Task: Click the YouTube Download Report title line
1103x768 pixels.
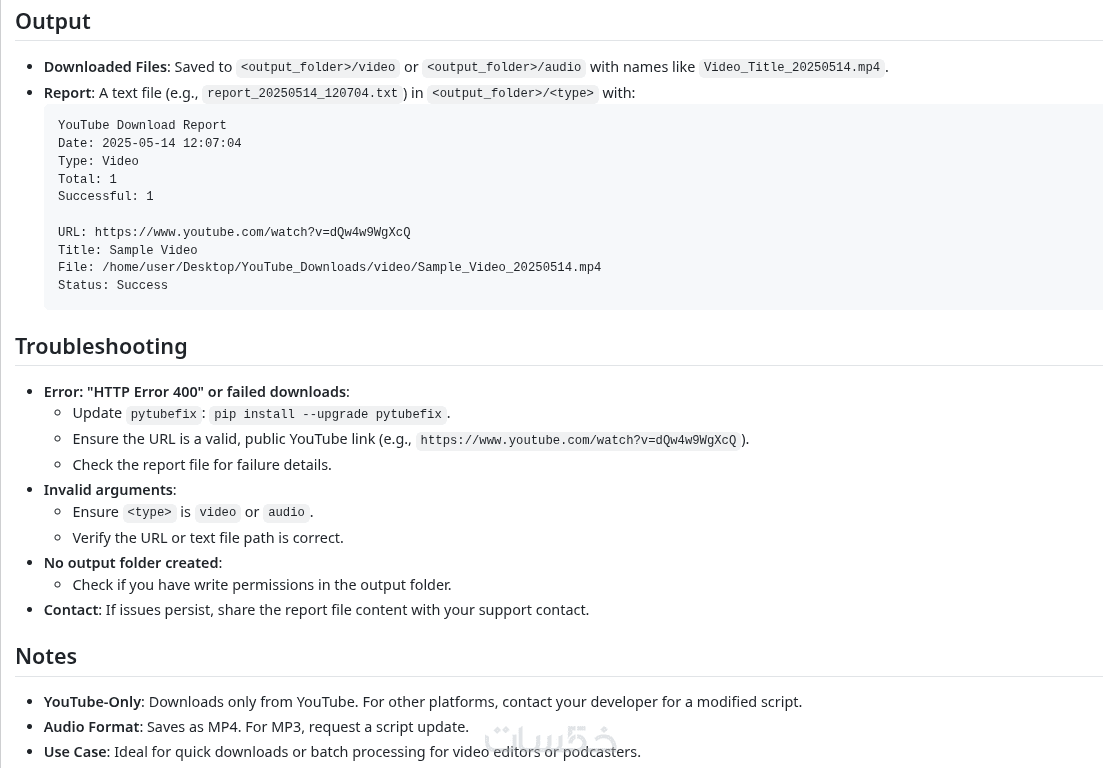Action: [x=142, y=126]
